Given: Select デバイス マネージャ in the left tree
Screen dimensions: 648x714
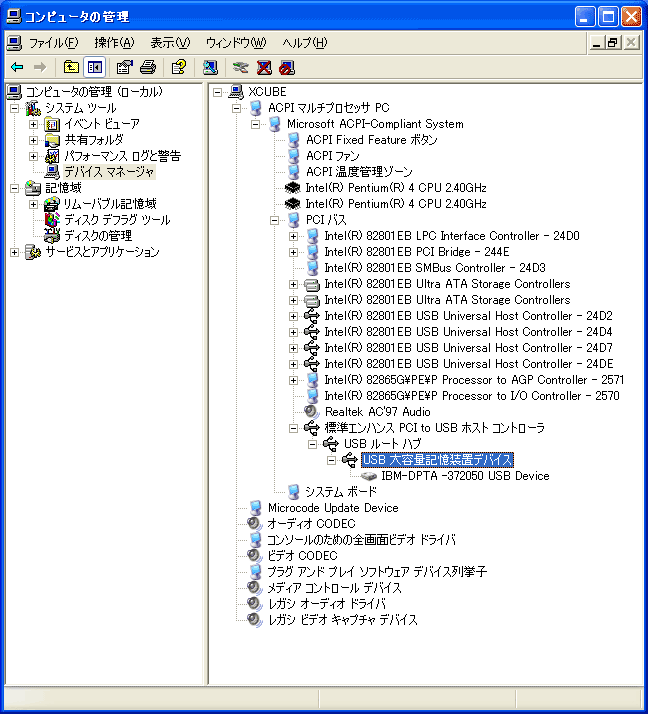Looking at the screenshot, I should click(109, 172).
